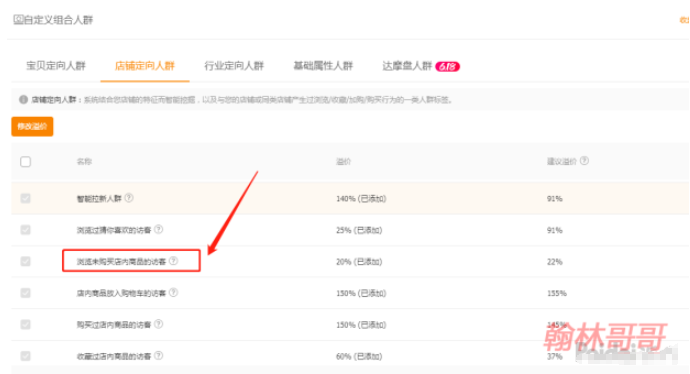Click help icon beside 购买过店内商品的访客

click(x=158, y=324)
